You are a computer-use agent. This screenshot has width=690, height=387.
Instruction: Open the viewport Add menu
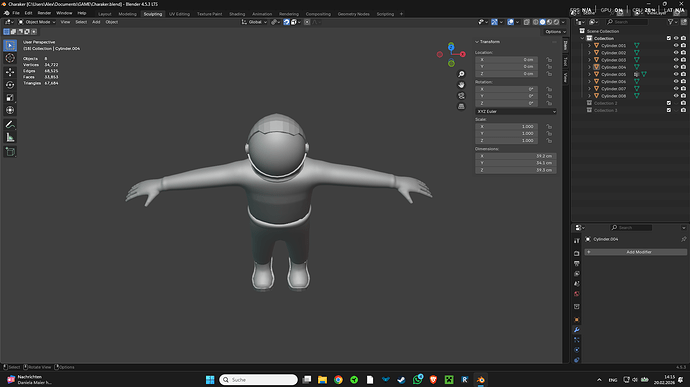[96, 22]
